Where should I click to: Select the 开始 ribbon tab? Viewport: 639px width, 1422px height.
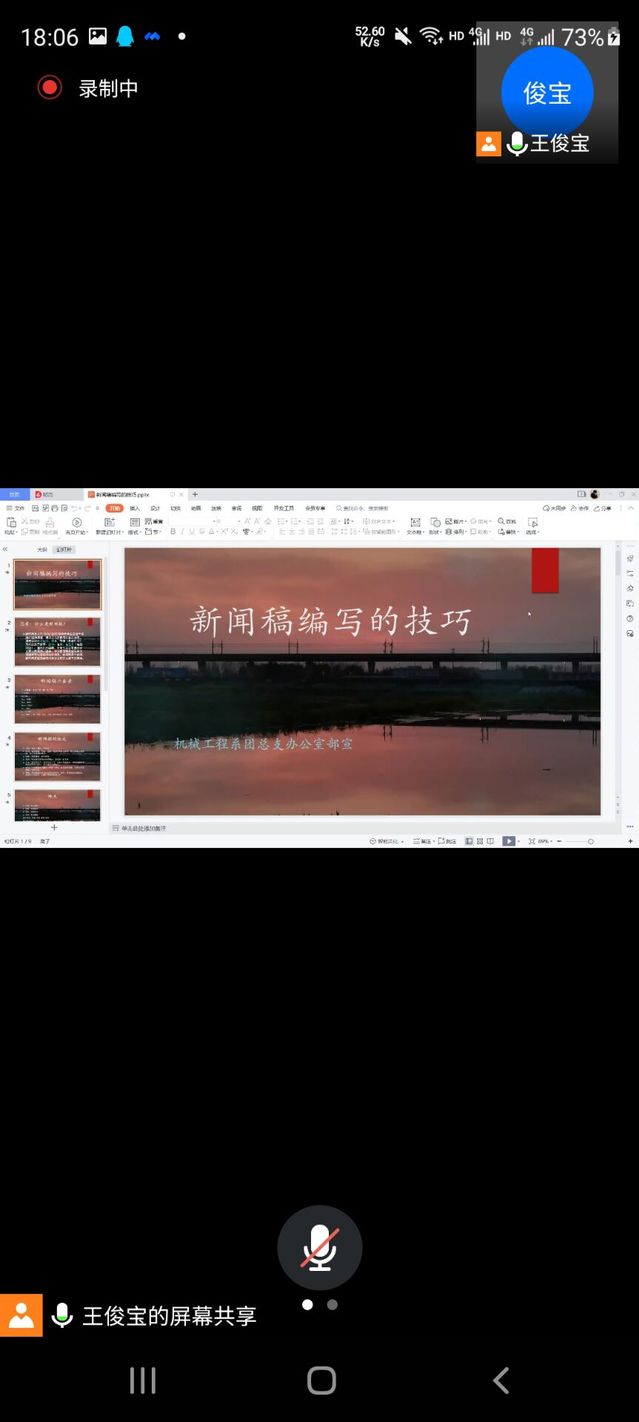pos(115,508)
